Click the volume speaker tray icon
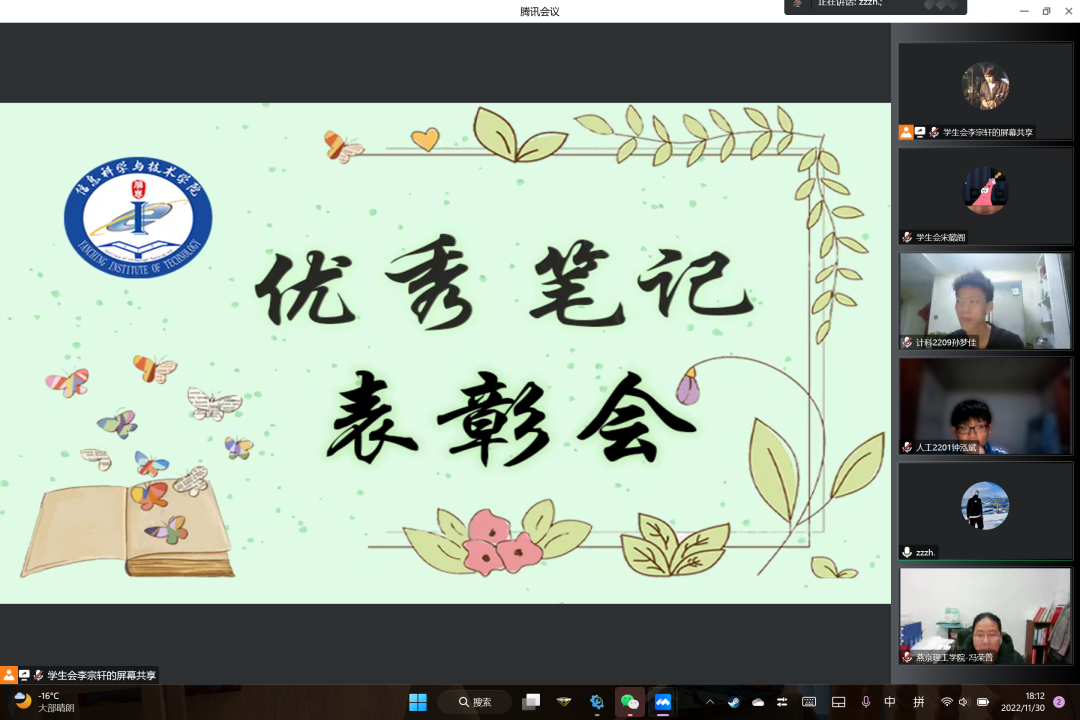Viewport: 1080px width, 720px height. pyautogui.click(x=963, y=702)
